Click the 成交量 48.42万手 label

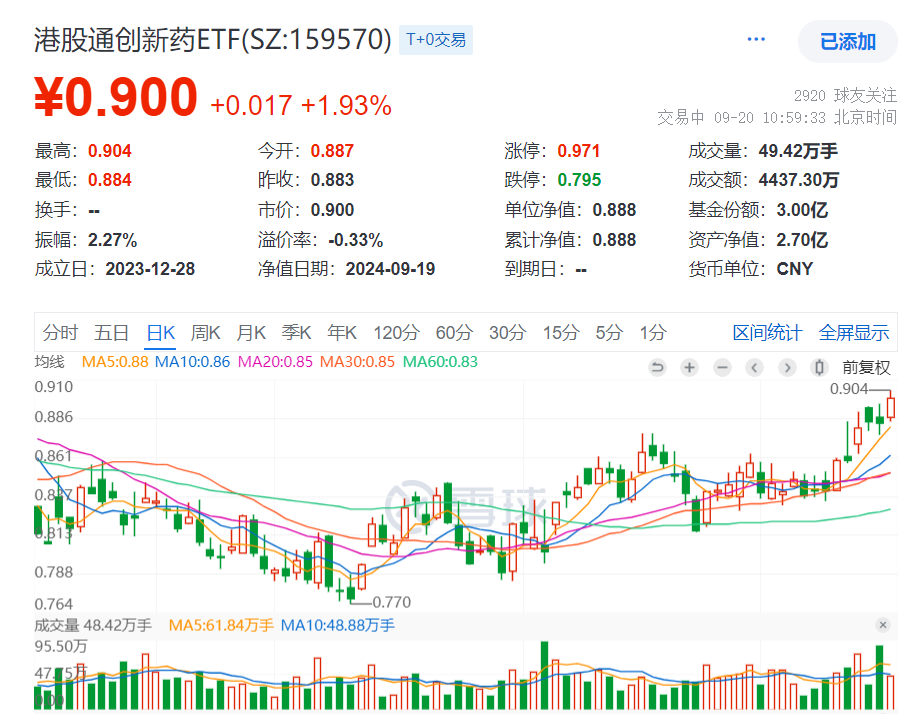point(93,626)
